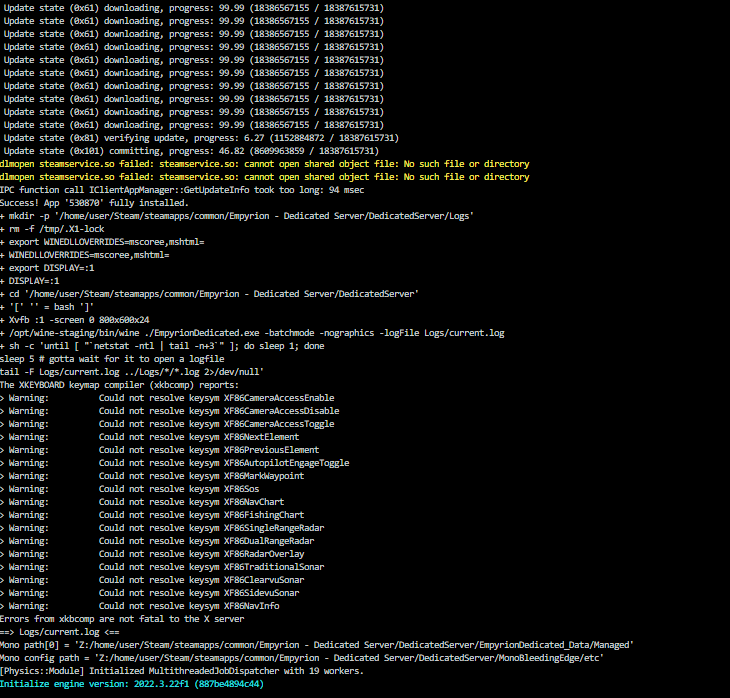Select the '==> Logs/current.log <==' header line
730x698 pixels.
click(x=60, y=633)
